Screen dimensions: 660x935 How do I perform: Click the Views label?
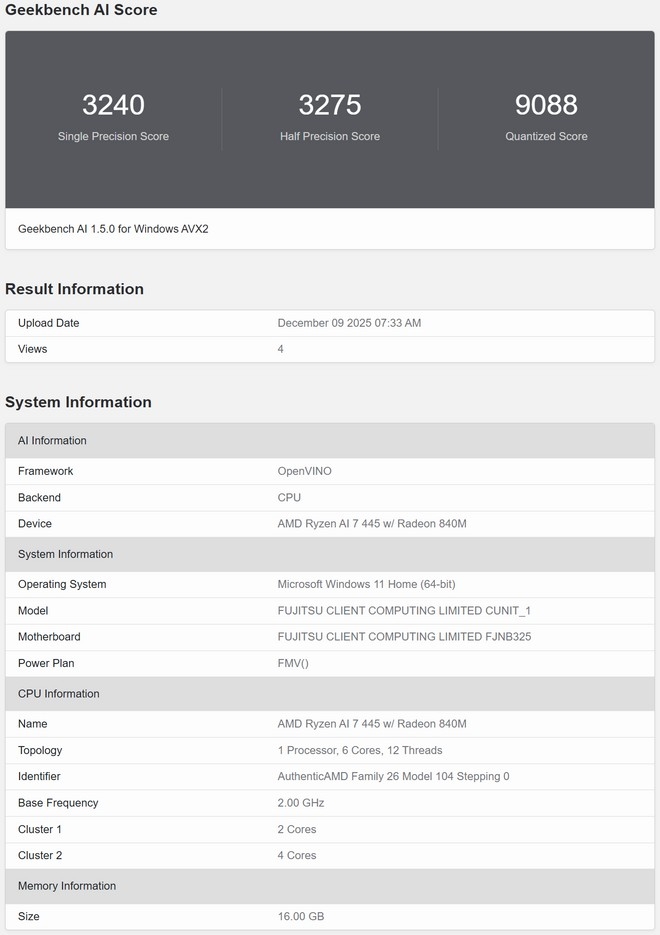pos(32,349)
